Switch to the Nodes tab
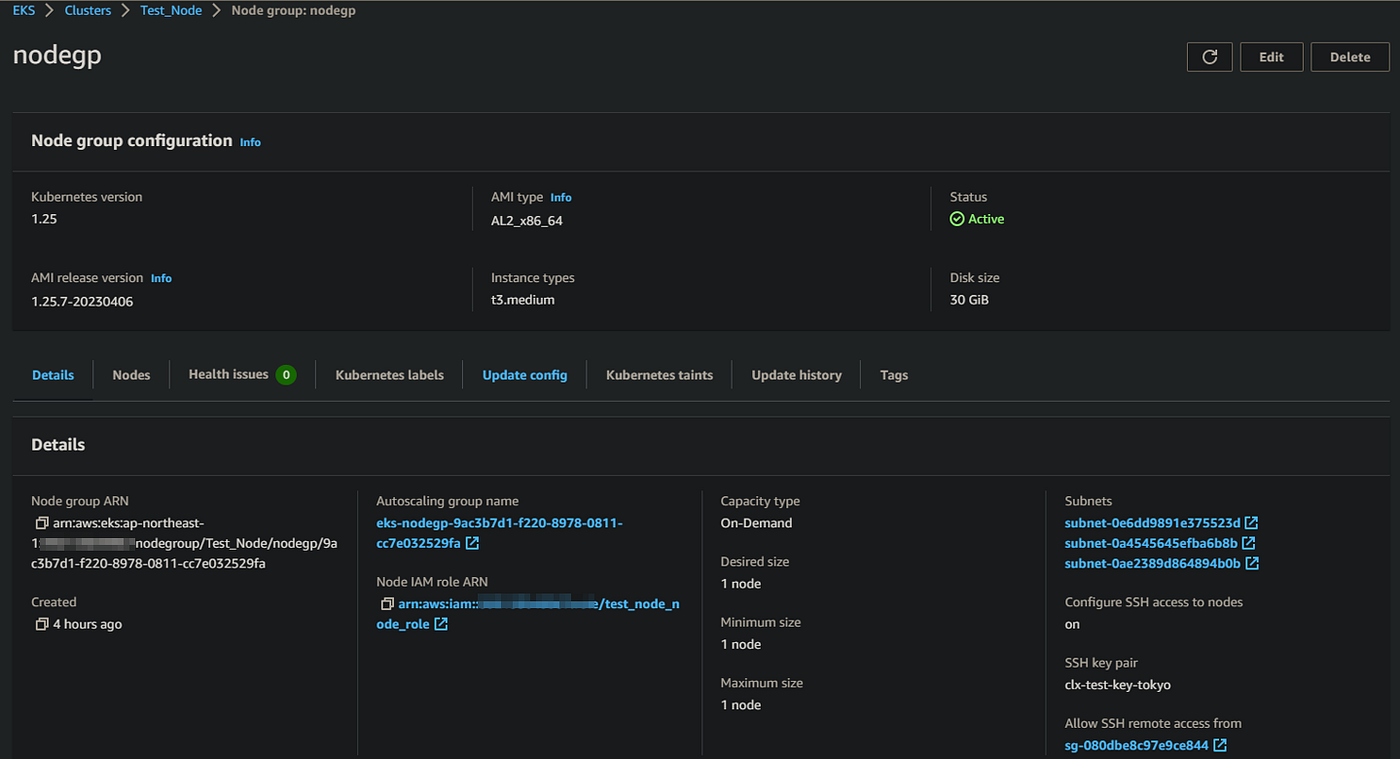Viewport: 1400px width, 759px height. pyautogui.click(x=131, y=375)
